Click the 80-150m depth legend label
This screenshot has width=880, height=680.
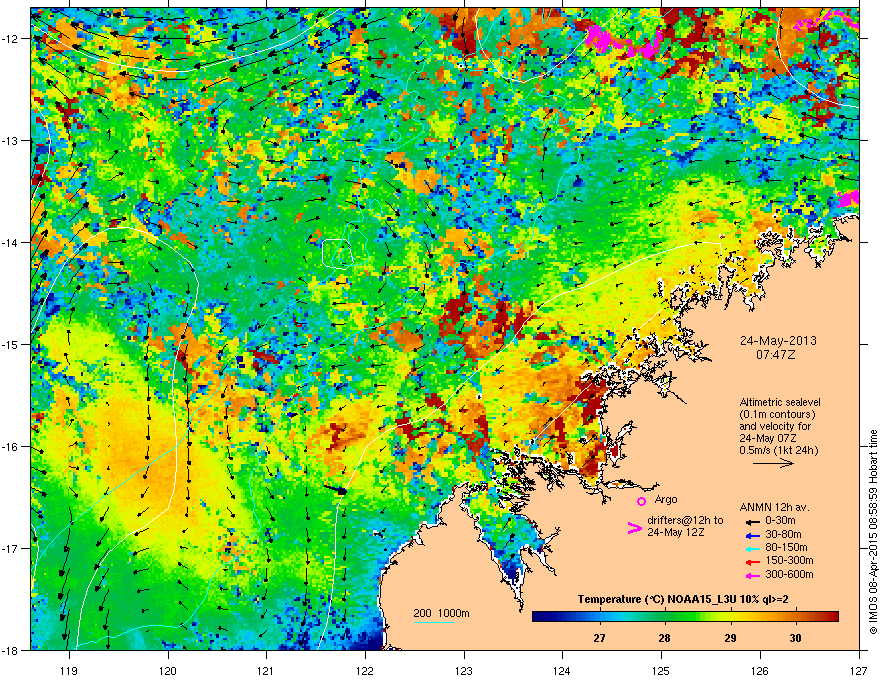click(786, 548)
